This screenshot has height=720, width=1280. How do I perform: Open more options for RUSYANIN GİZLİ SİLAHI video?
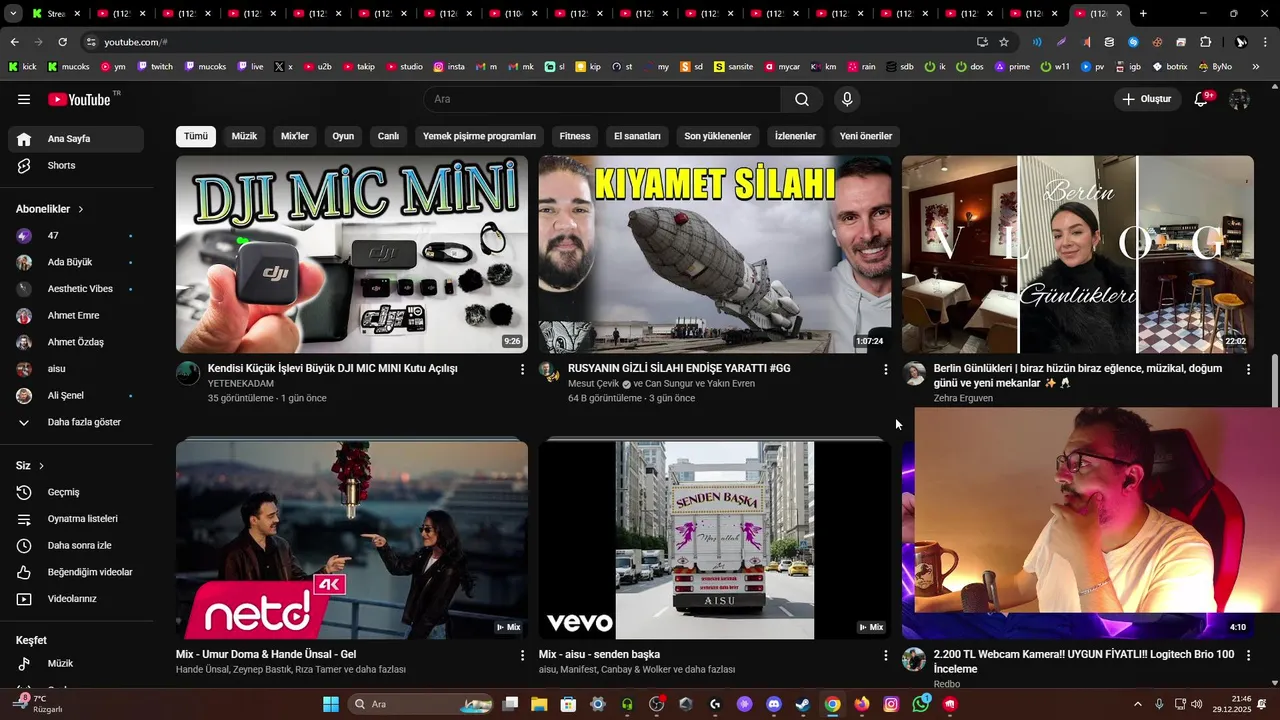click(885, 370)
